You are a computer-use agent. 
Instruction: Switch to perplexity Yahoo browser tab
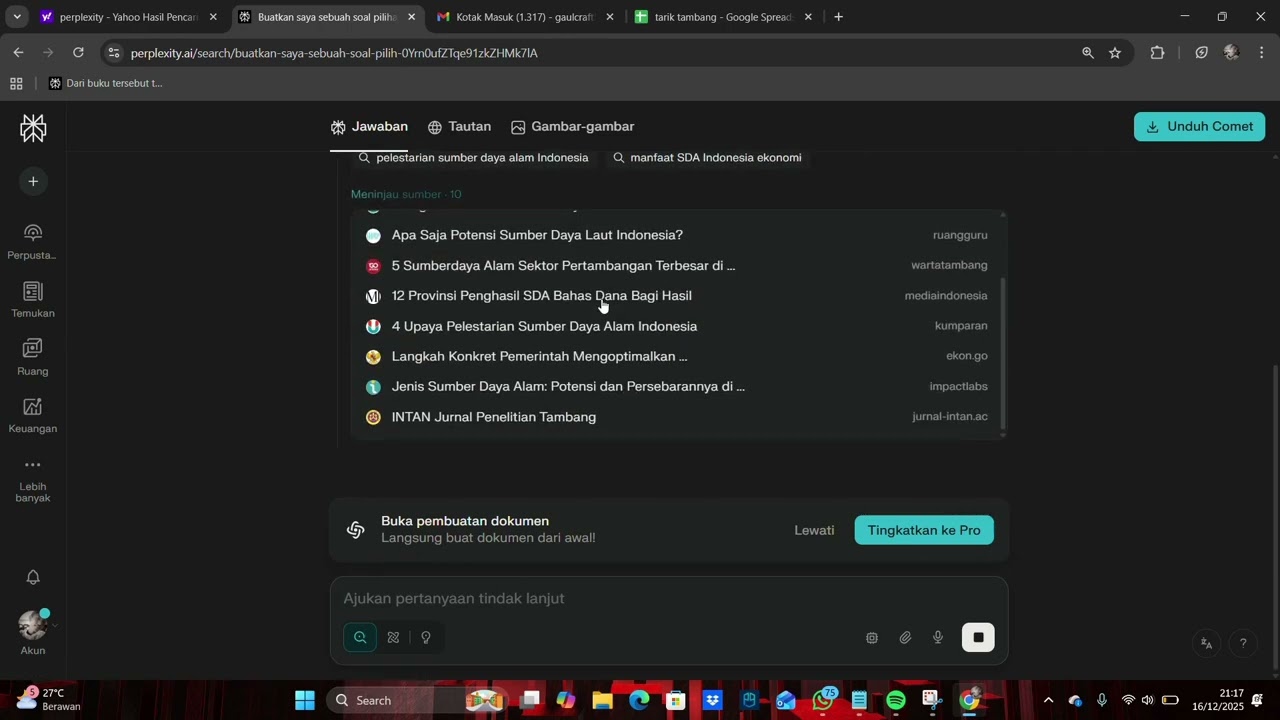click(129, 17)
